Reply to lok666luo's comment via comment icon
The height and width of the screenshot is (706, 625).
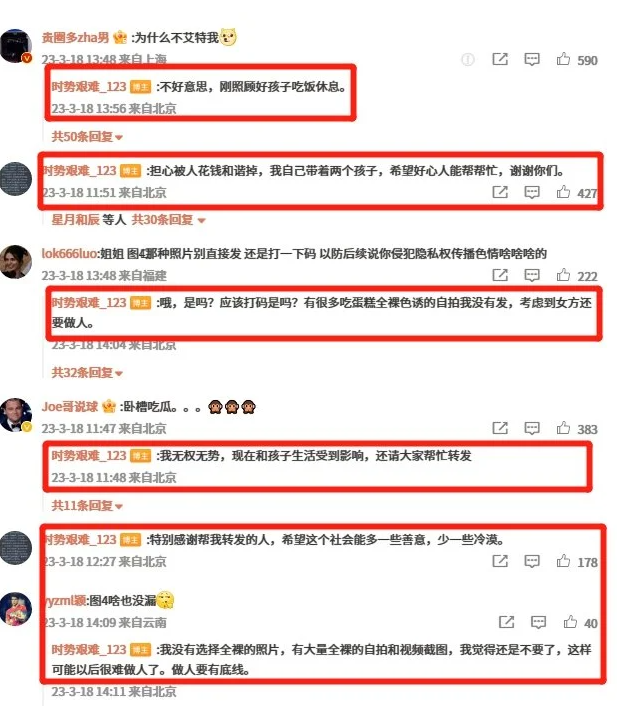coord(532,275)
